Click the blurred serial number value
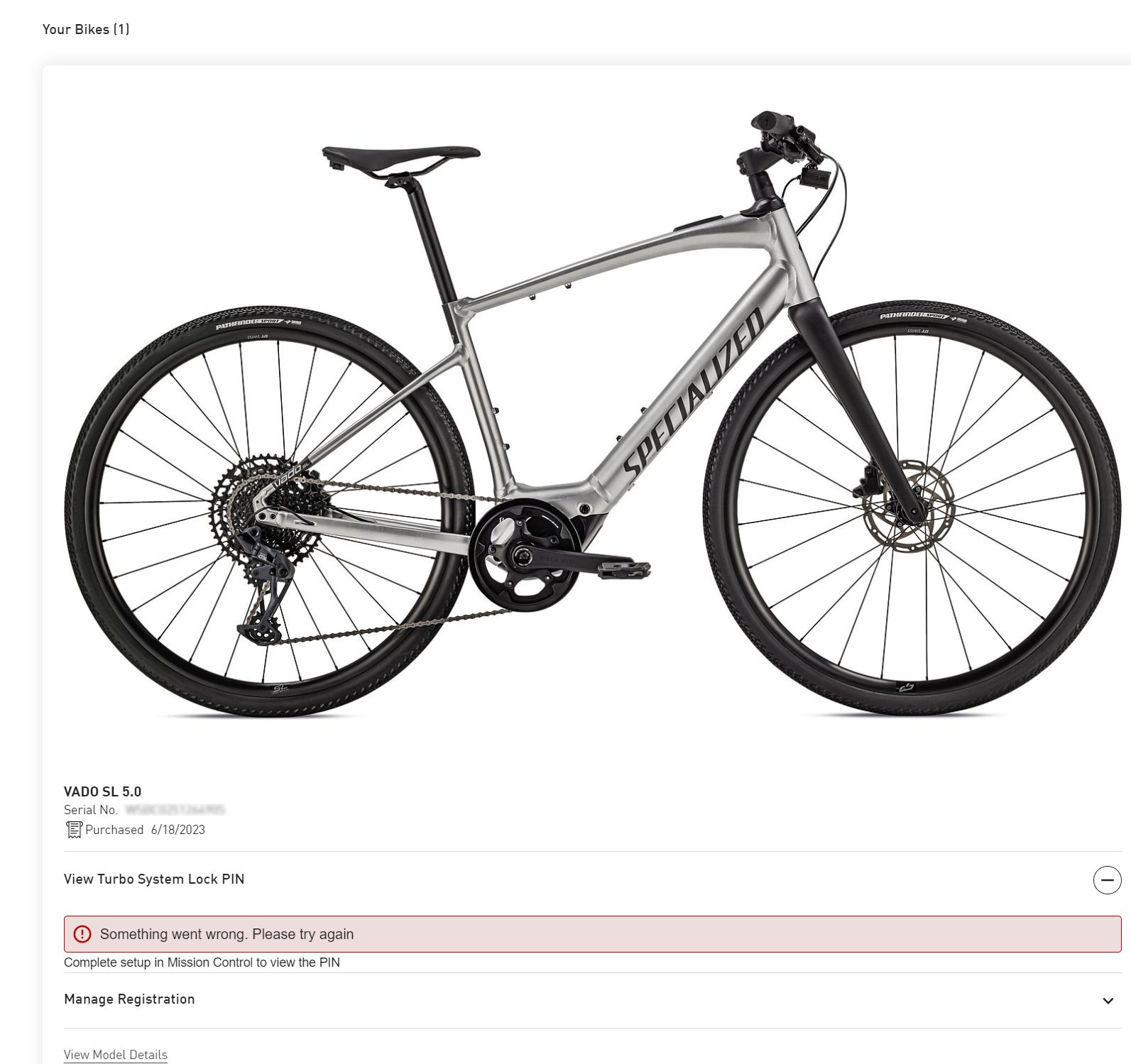The width and height of the screenshot is (1131, 1064). click(175, 810)
